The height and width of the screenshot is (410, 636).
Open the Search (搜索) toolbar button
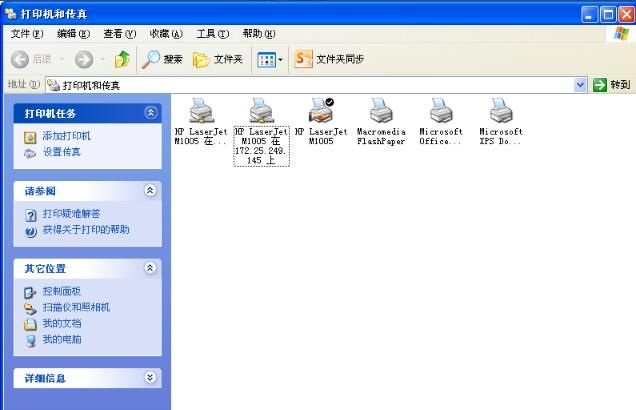coord(162,60)
